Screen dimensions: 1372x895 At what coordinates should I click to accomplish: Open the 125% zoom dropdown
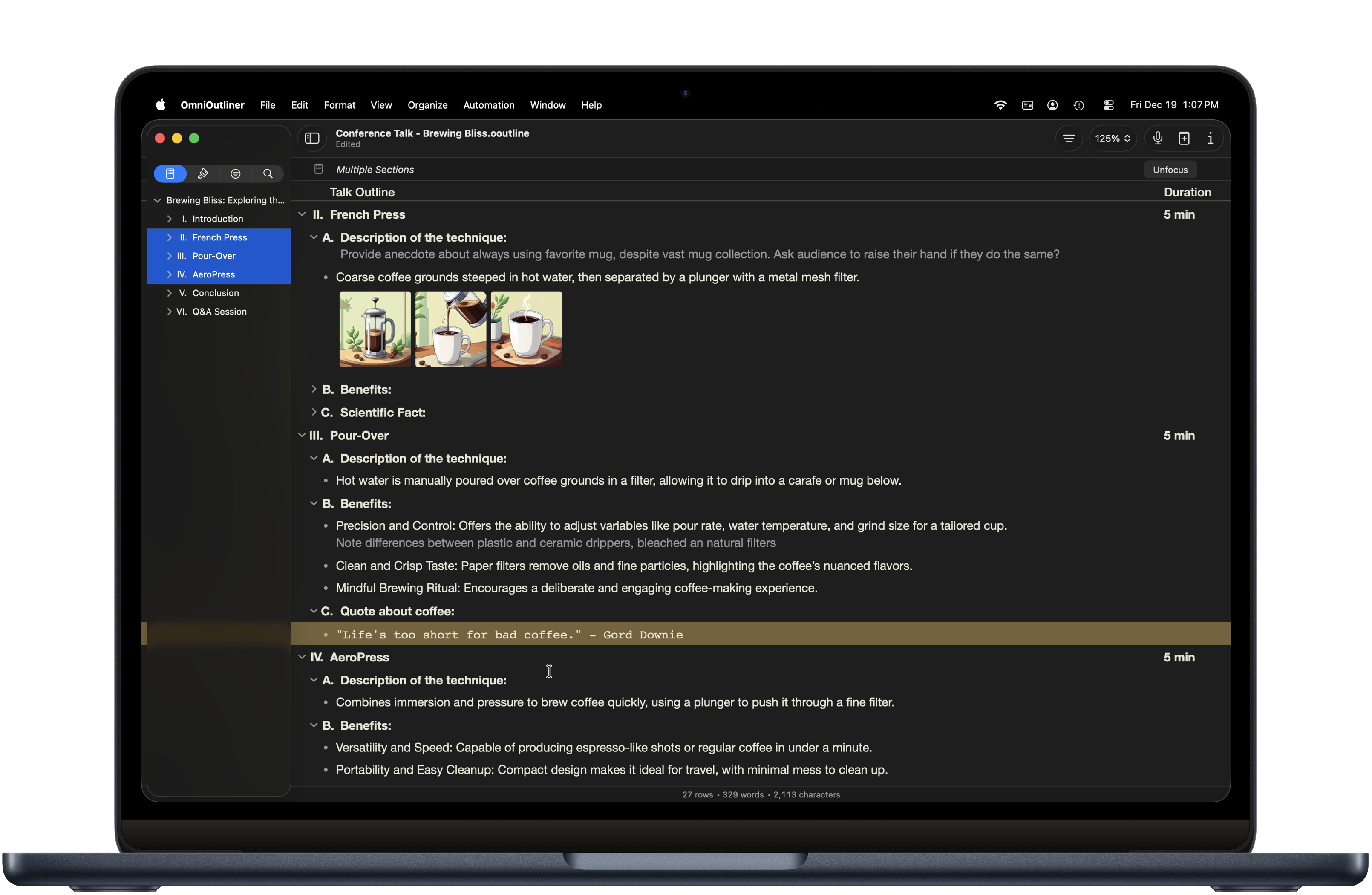(x=1112, y=139)
